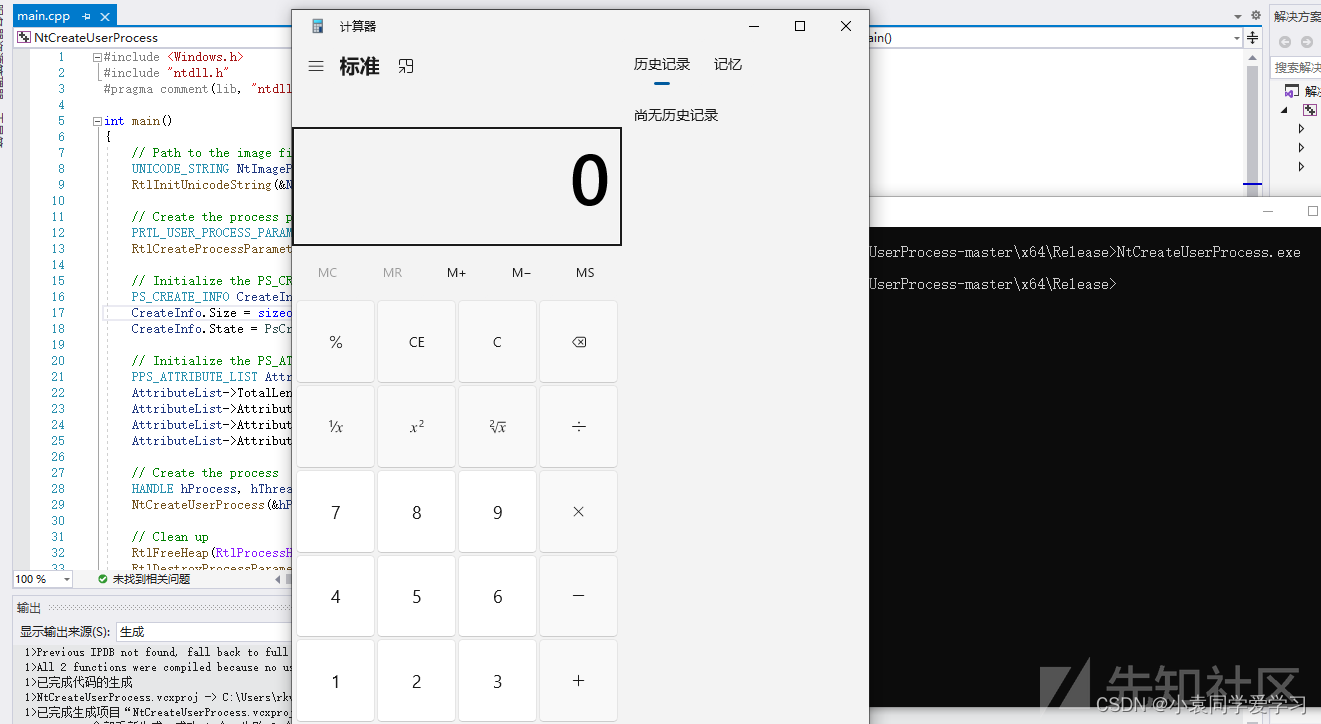Click the percent button on Calculator
The width and height of the screenshot is (1321, 724).
click(x=336, y=342)
